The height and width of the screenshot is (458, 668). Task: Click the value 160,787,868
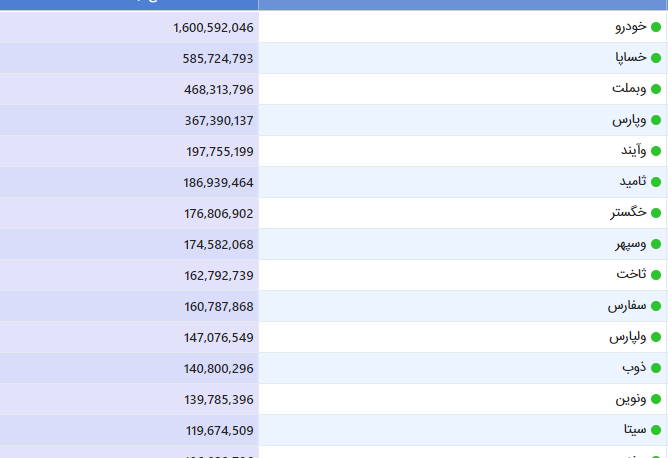click(x=219, y=307)
